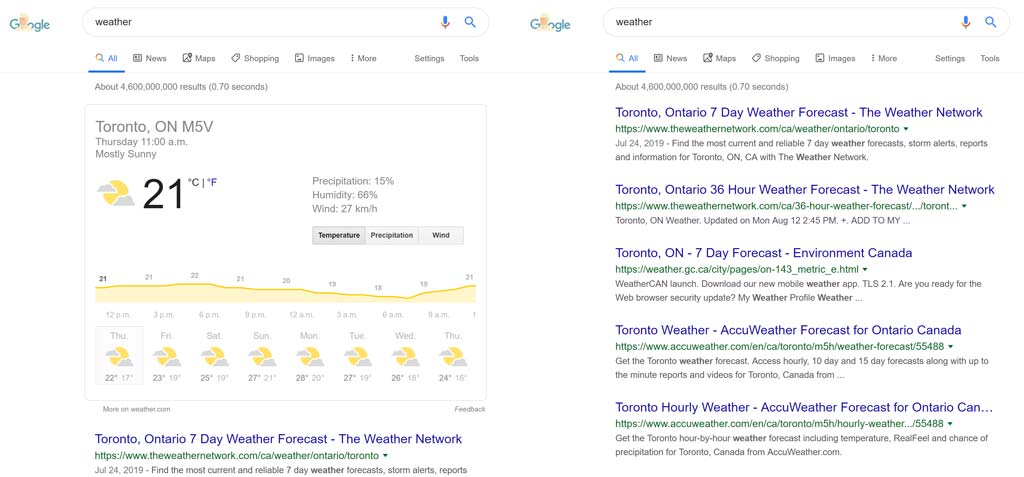
Task: Click the Google doodle logo on results-only page
Action: [550, 24]
